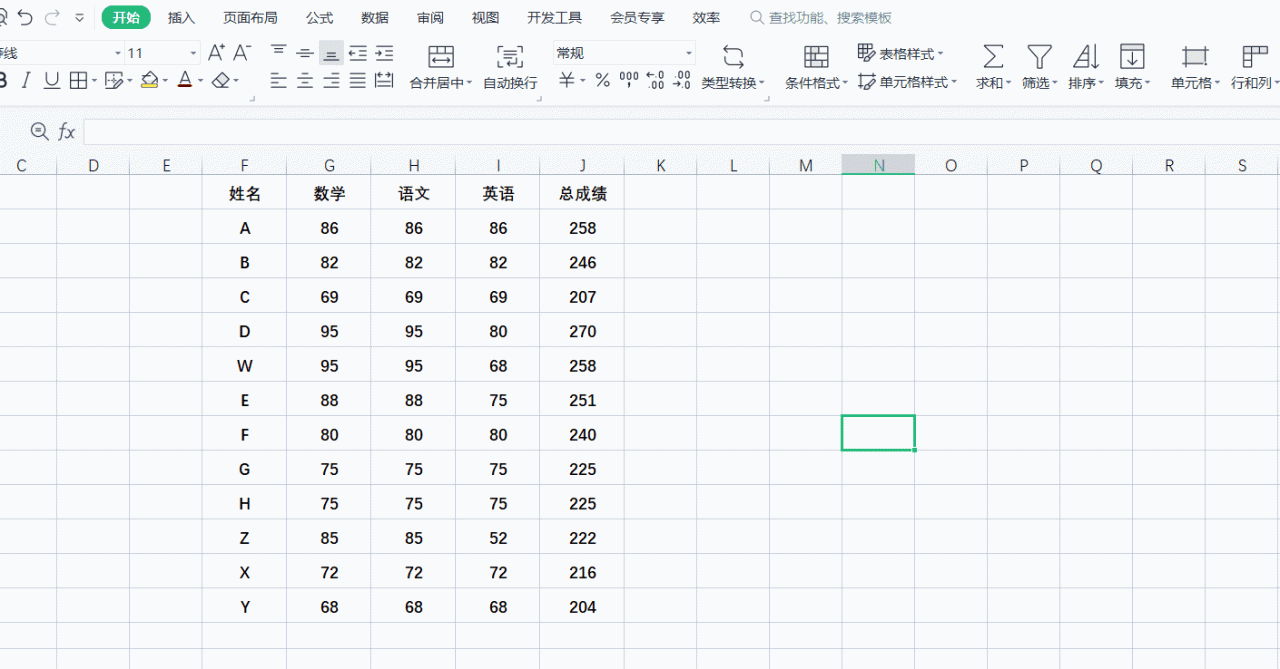Align text right horizontally
This screenshot has height=669, width=1280.
(331, 81)
